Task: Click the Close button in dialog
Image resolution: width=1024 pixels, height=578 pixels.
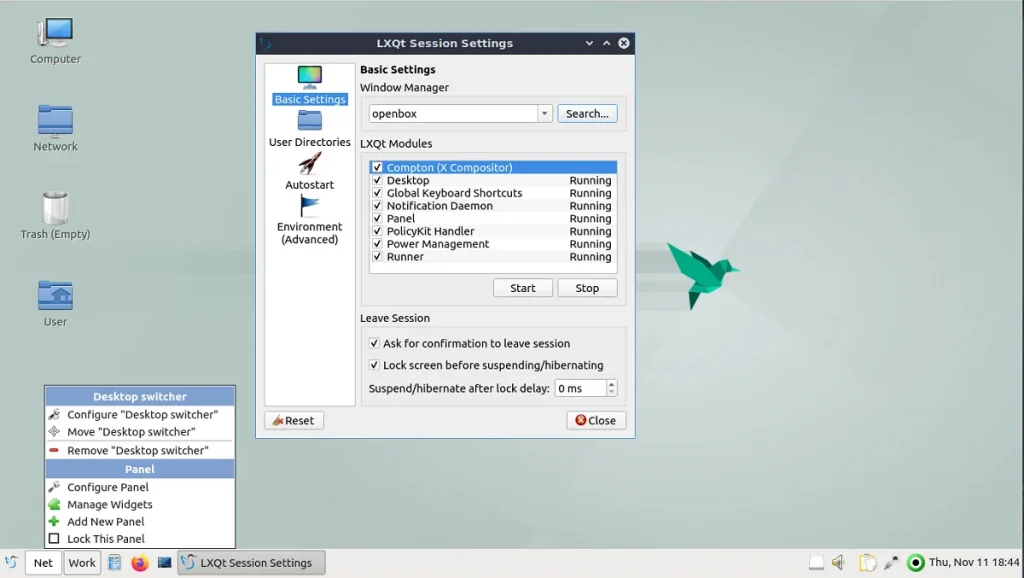Action: tap(596, 421)
